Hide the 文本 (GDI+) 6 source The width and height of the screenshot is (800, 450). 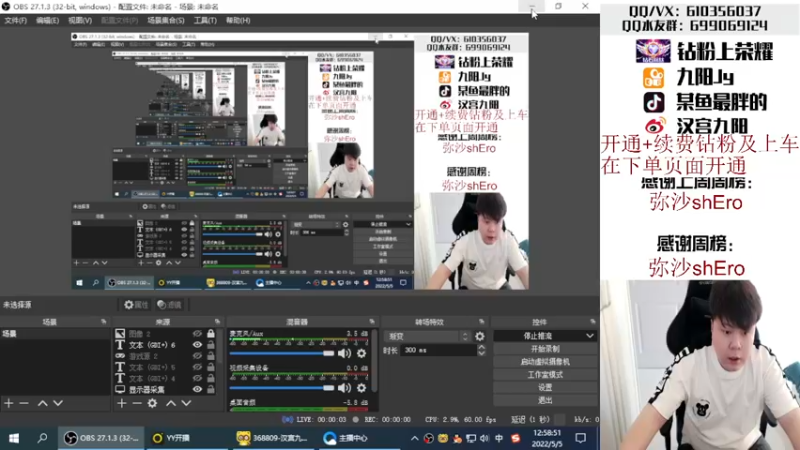(x=197, y=345)
